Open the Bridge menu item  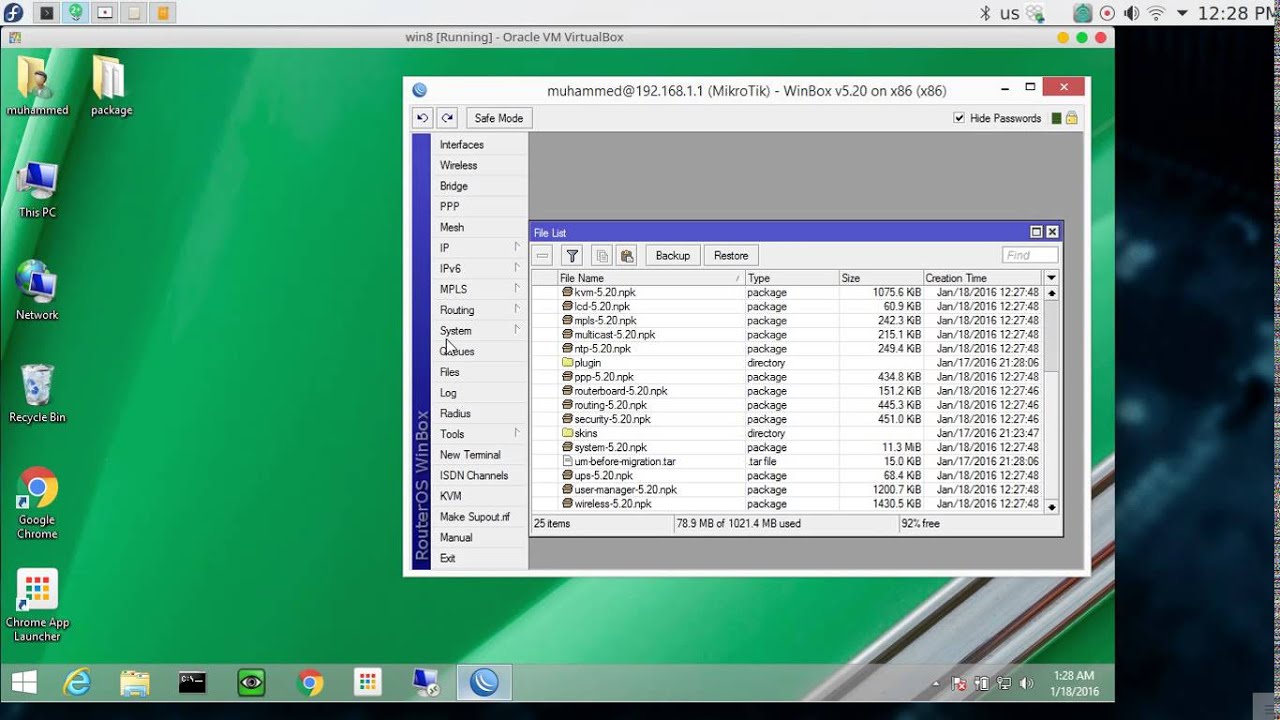[x=454, y=186]
